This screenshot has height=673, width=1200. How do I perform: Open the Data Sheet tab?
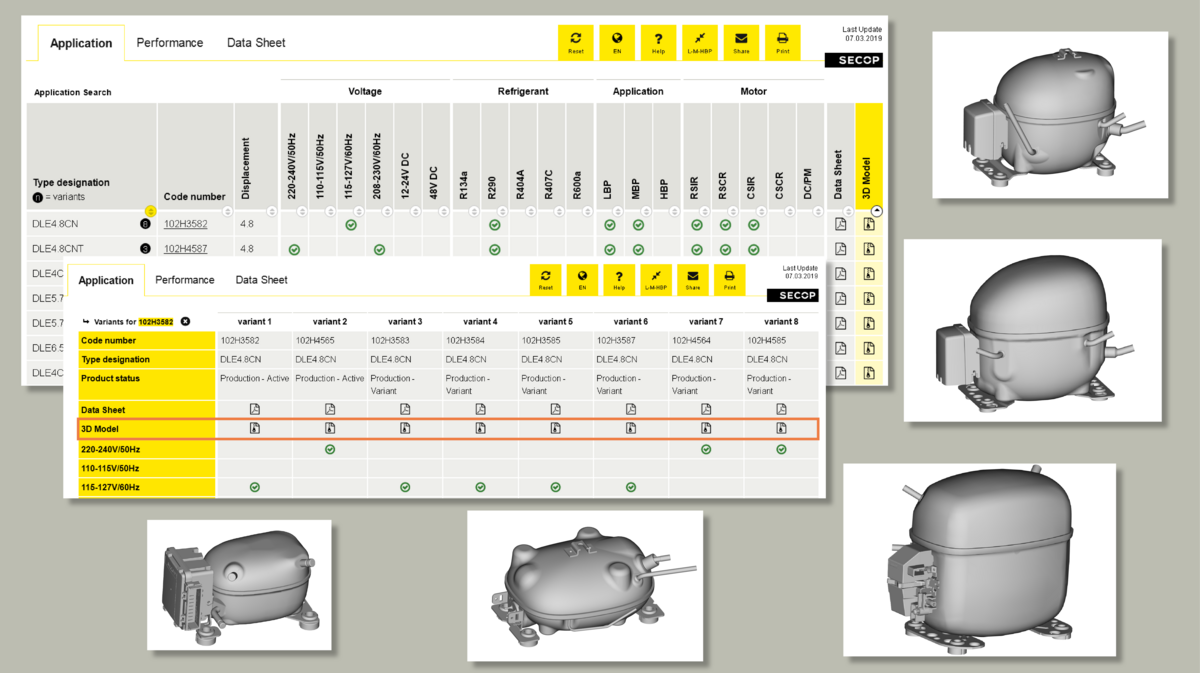(256, 42)
